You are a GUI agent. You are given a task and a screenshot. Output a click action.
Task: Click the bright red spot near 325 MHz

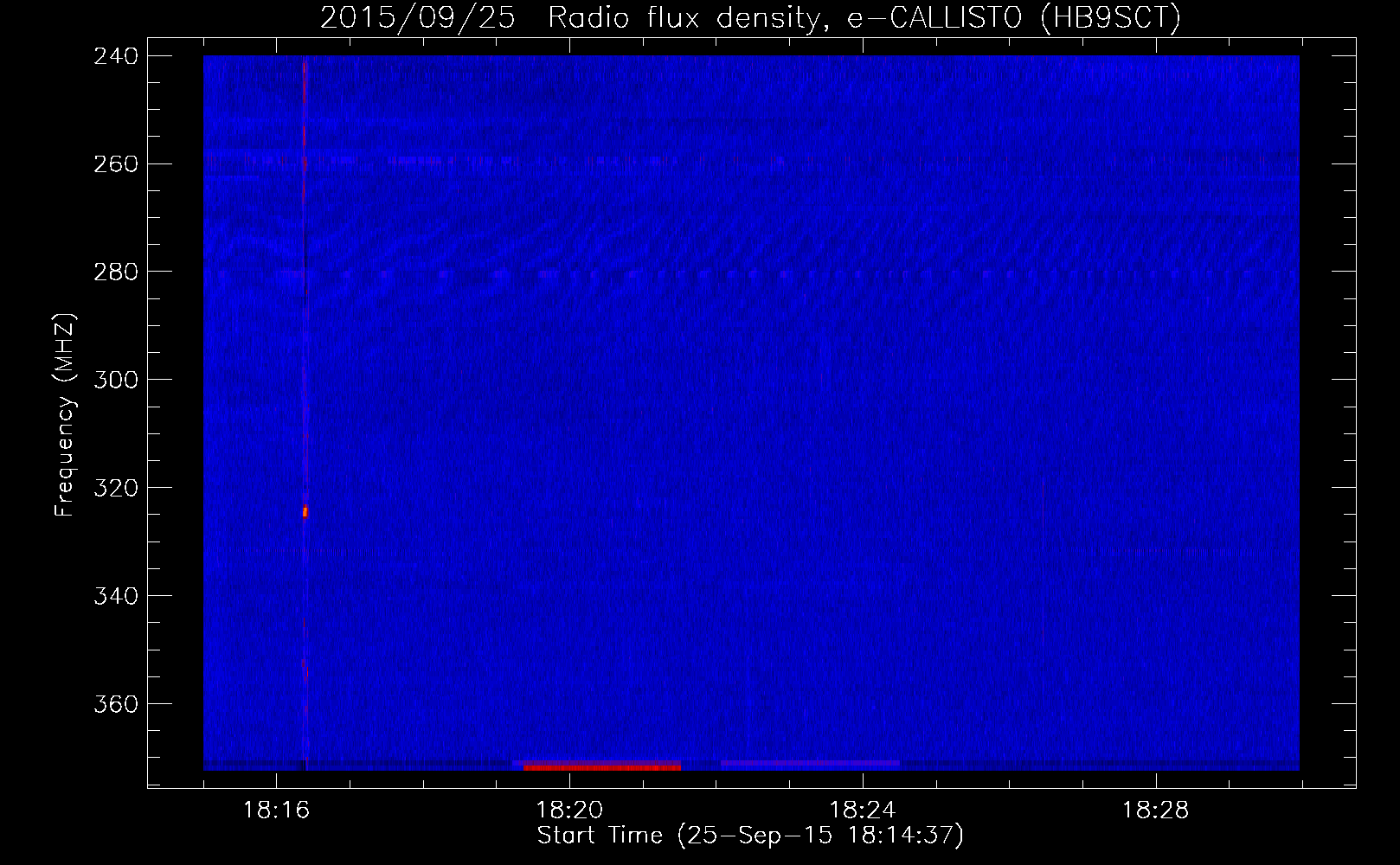[x=305, y=512]
